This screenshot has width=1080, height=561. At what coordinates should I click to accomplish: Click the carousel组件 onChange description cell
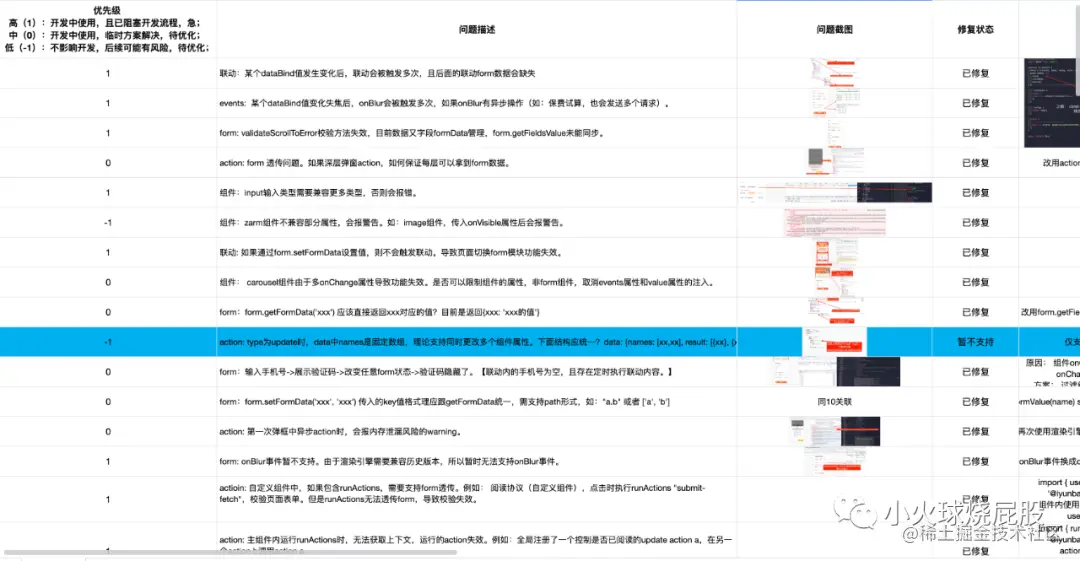coord(477,282)
